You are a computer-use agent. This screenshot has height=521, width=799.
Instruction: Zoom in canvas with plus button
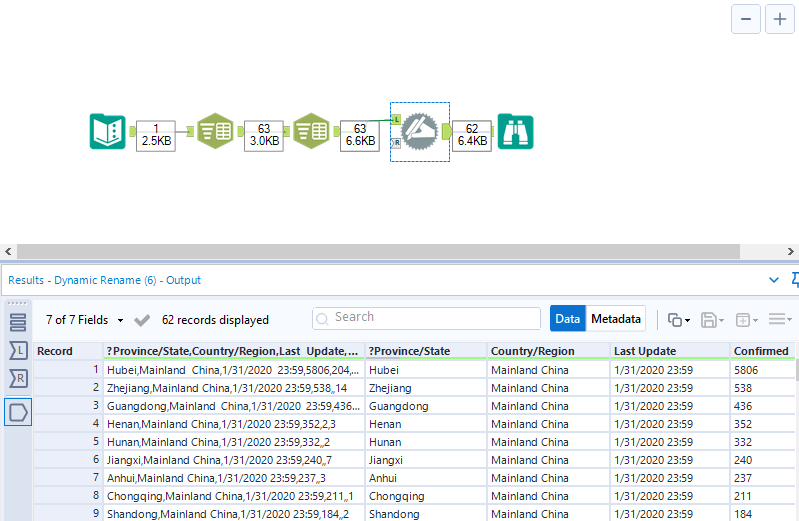tap(780, 19)
